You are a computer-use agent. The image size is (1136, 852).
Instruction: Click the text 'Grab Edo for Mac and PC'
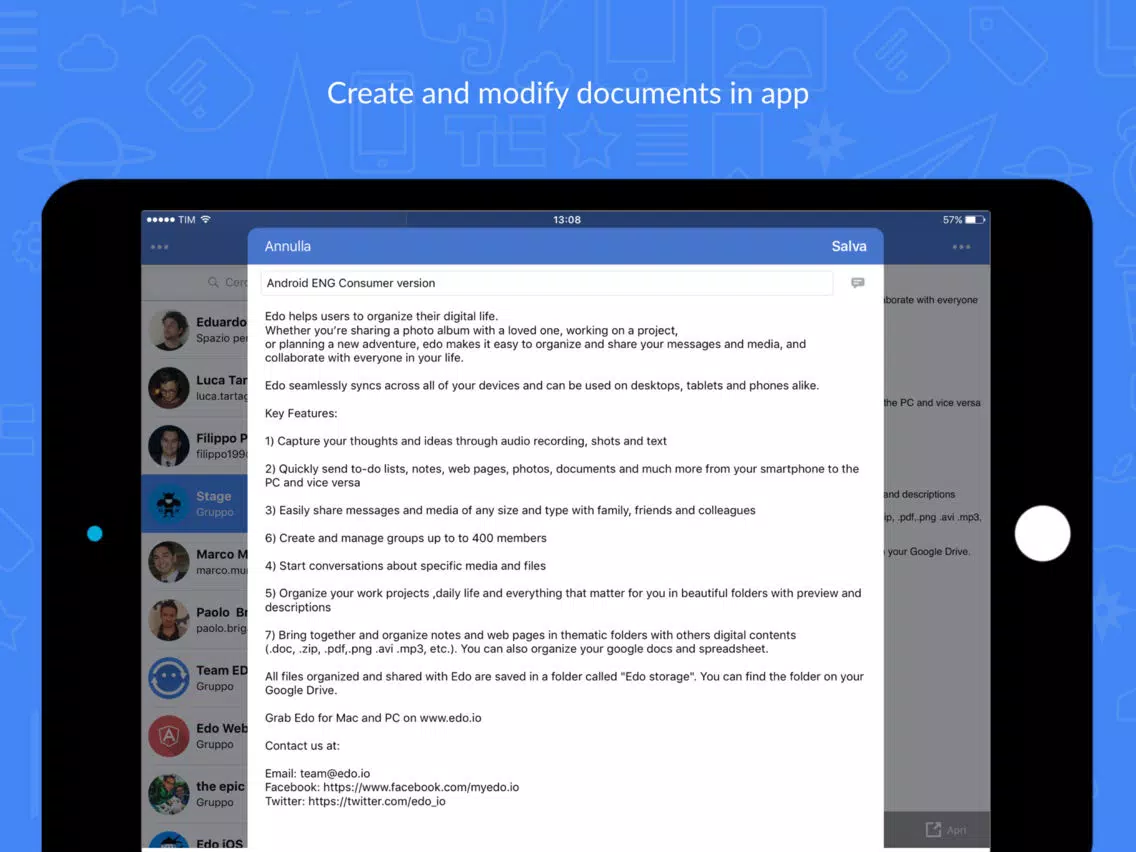[x=332, y=718]
